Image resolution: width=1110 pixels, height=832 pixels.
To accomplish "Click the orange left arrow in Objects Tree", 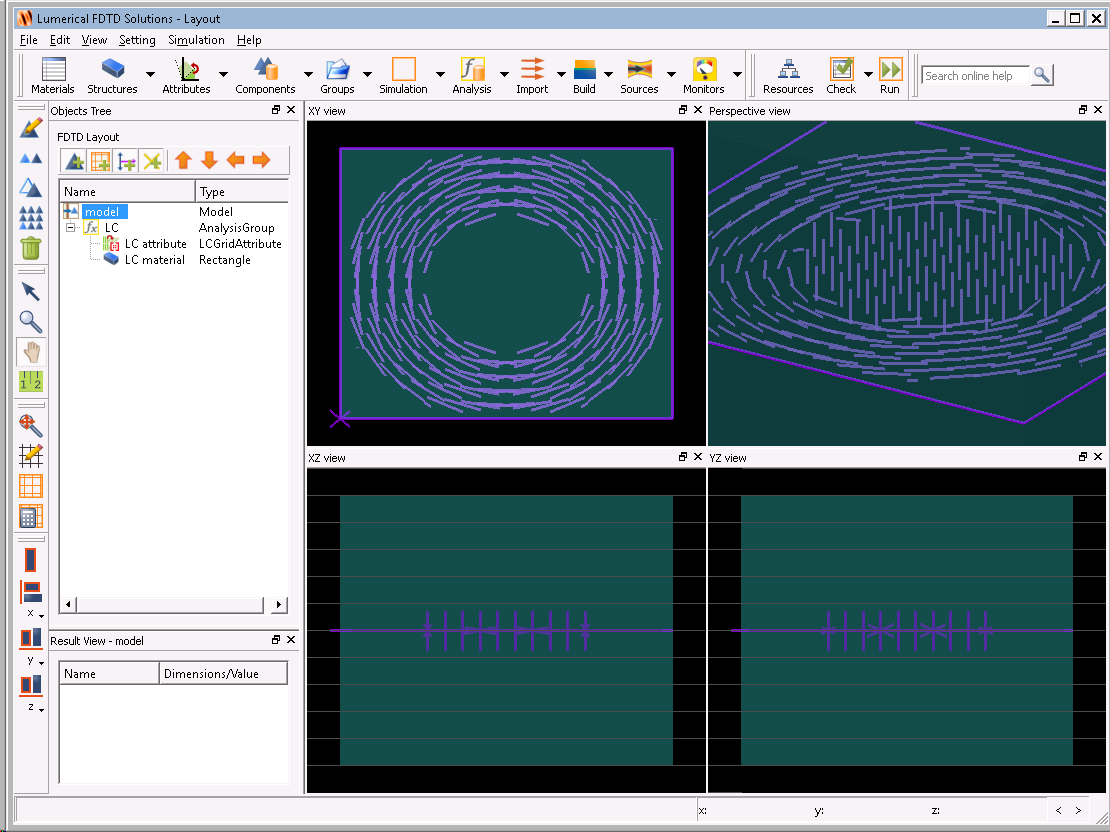I will tap(236, 161).
